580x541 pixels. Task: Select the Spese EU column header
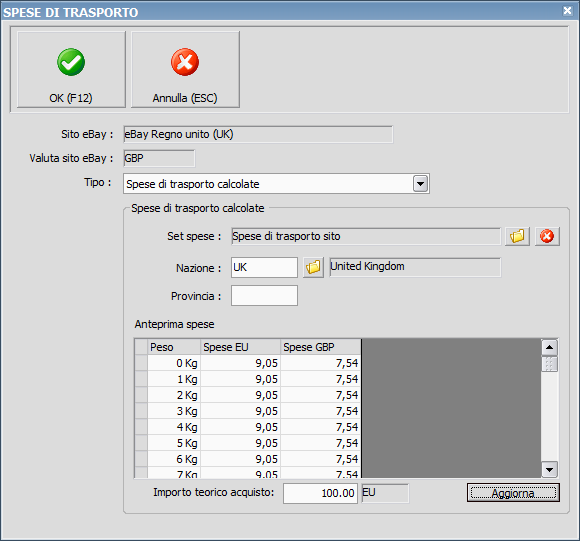(x=240, y=347)
